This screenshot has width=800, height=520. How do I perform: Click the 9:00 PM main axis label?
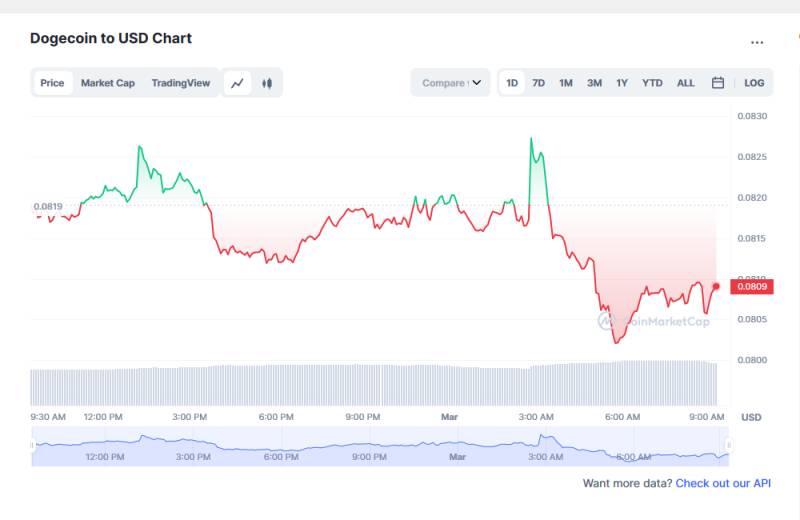coord(363,417)
